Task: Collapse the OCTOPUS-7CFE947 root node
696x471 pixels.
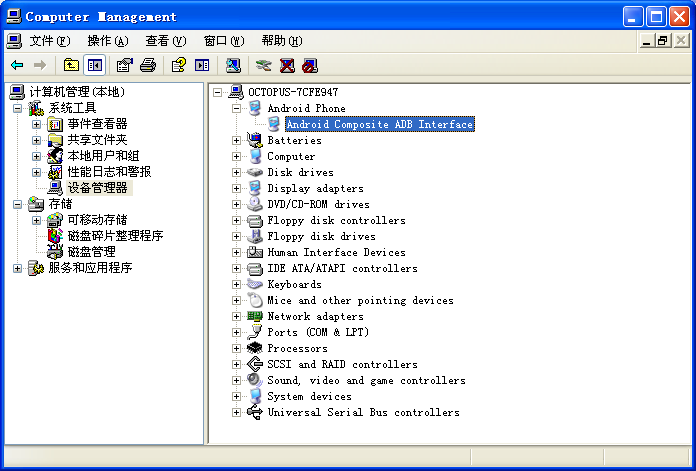Action: tap(217, 92)
